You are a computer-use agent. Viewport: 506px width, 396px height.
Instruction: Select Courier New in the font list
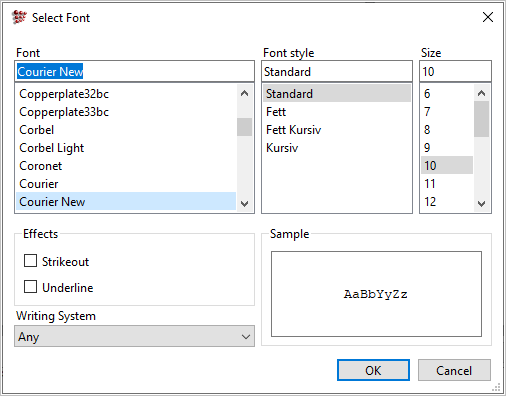(x=126, y=201)
